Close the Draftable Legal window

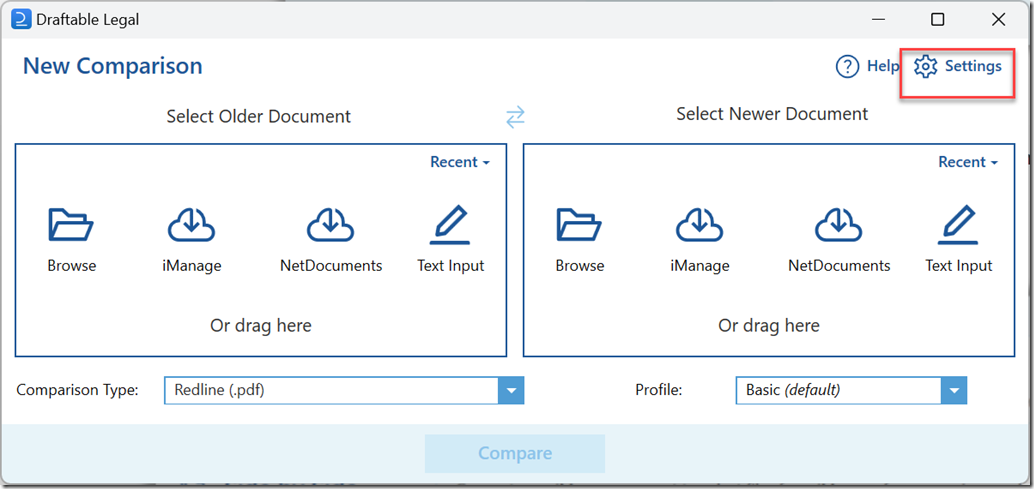tap(998, 20)
